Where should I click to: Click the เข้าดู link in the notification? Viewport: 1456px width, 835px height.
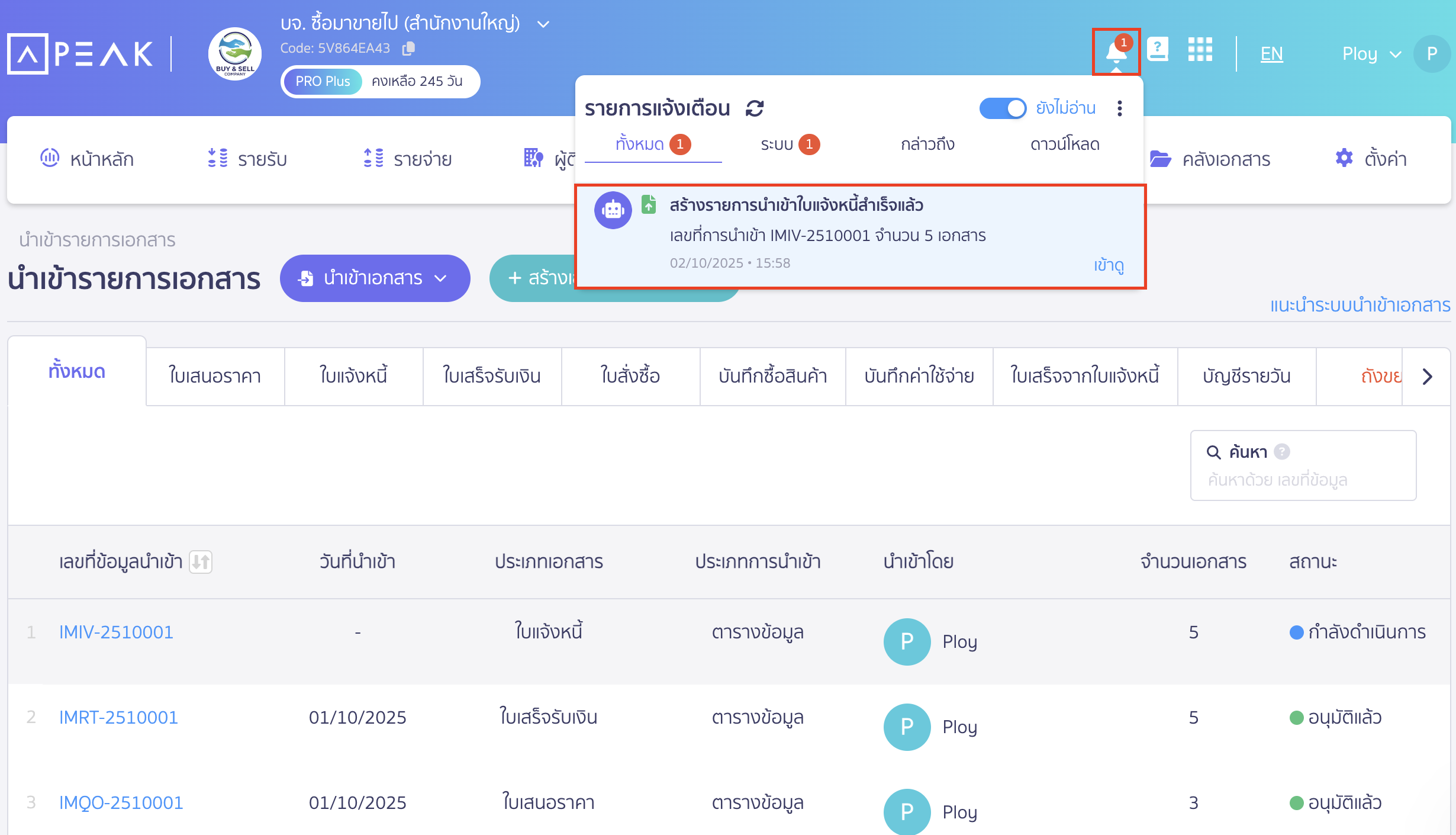[x=1110, y=266]
